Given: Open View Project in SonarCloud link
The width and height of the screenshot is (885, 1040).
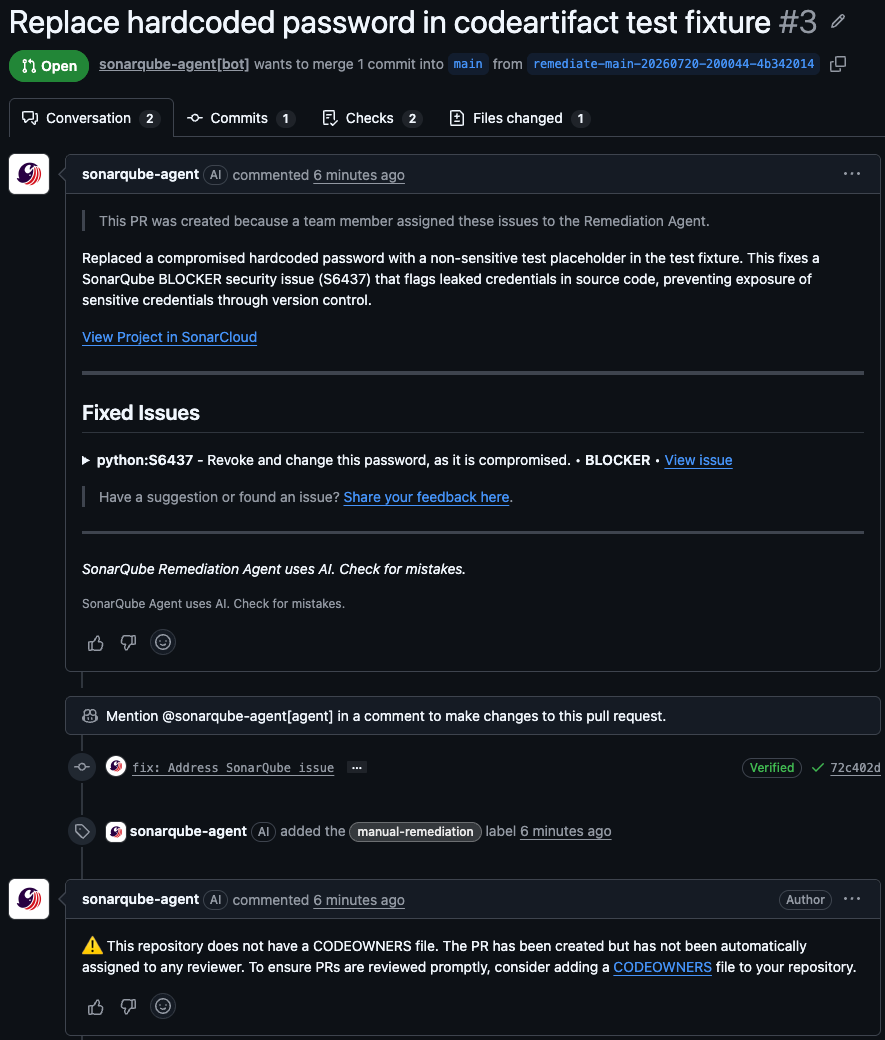Looking at the screenshot, I should (x=169, y=337).
